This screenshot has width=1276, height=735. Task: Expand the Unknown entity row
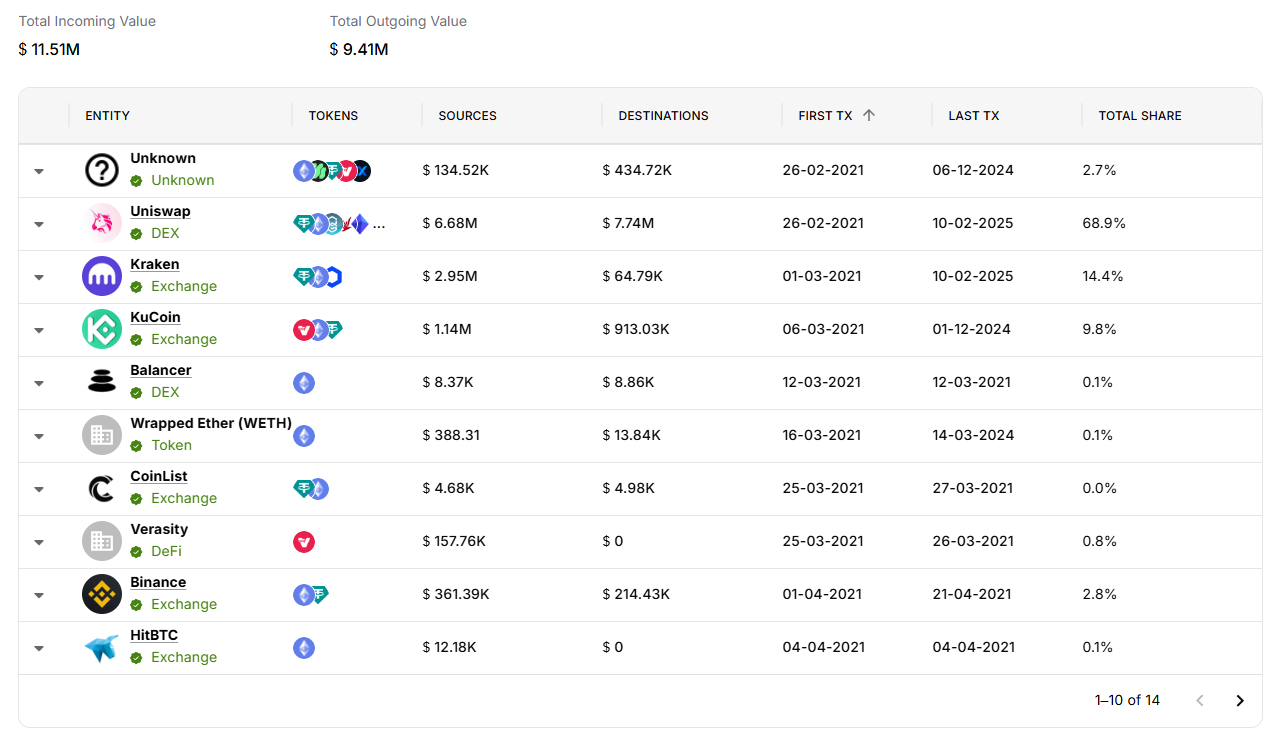click(39, 171)
